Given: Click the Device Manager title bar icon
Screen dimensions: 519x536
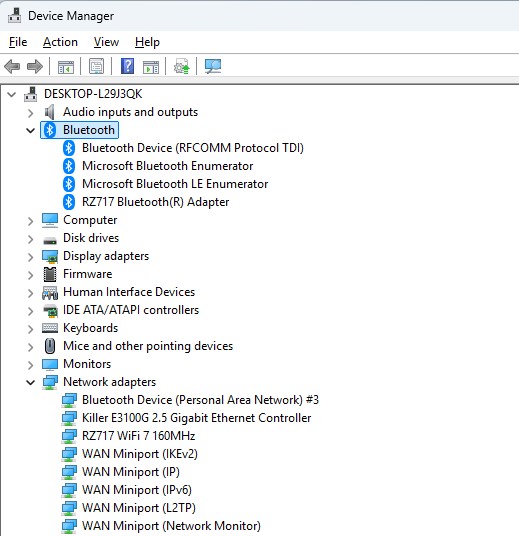Looking at the screenshot, I should coord(14,16).
